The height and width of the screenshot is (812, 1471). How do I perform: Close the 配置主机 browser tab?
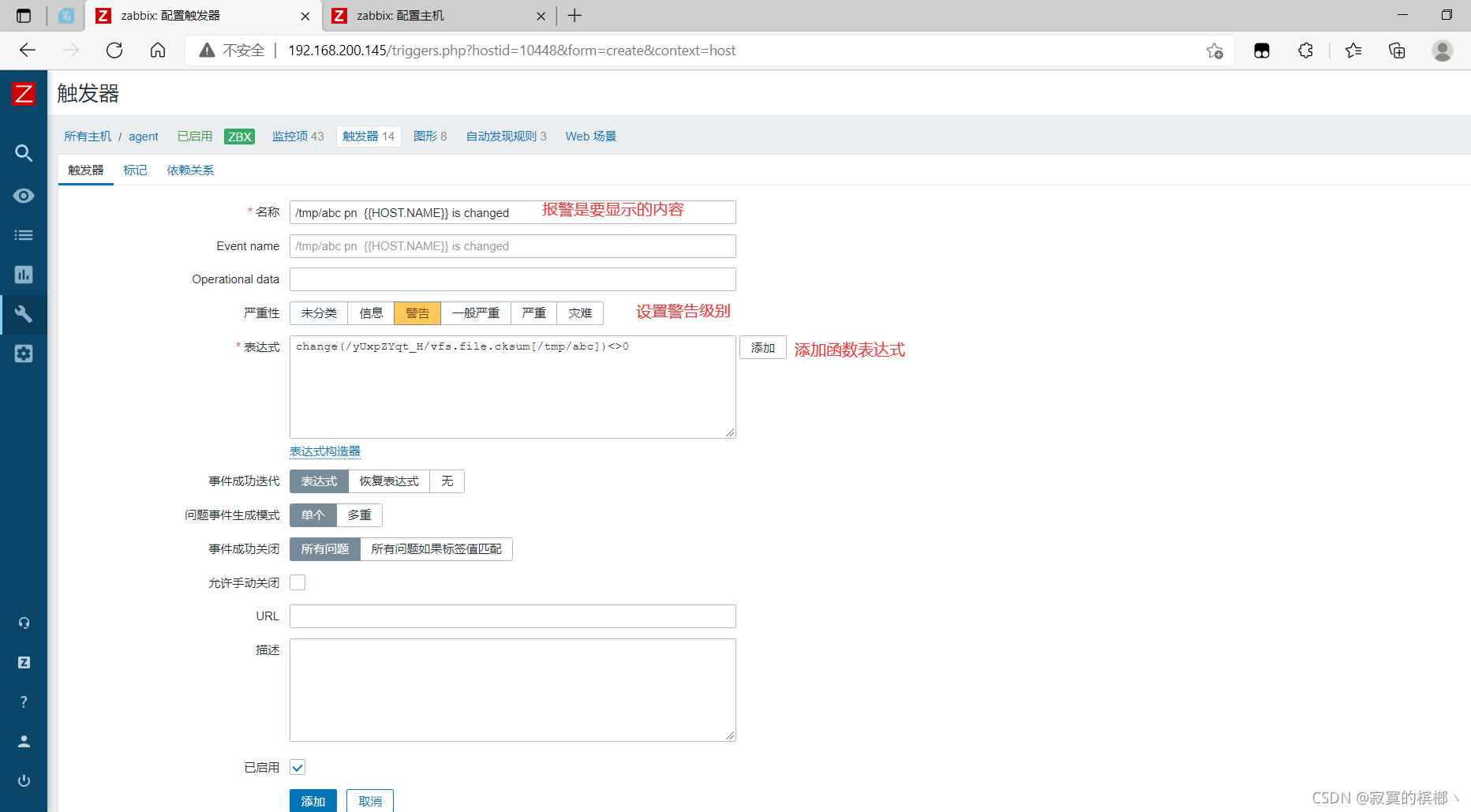point(541,16)
